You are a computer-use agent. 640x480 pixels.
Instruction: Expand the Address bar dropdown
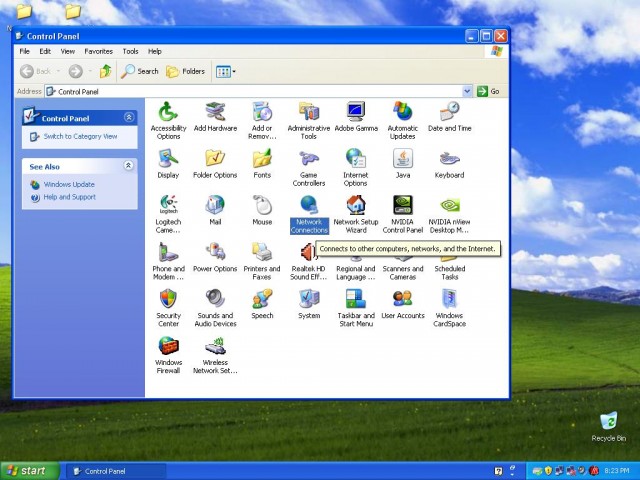467,91
